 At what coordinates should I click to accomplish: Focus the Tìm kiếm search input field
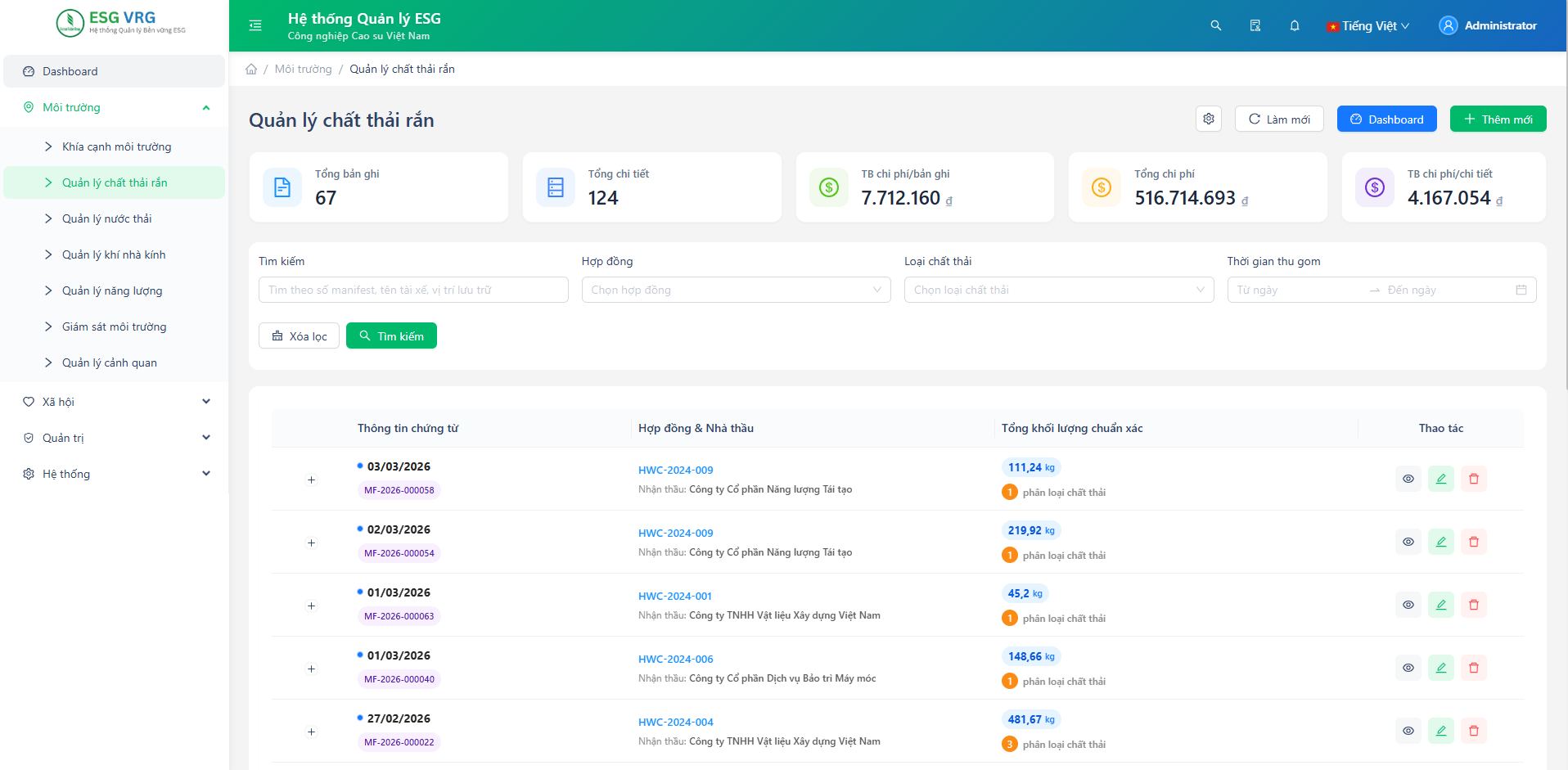click(413, 290)
